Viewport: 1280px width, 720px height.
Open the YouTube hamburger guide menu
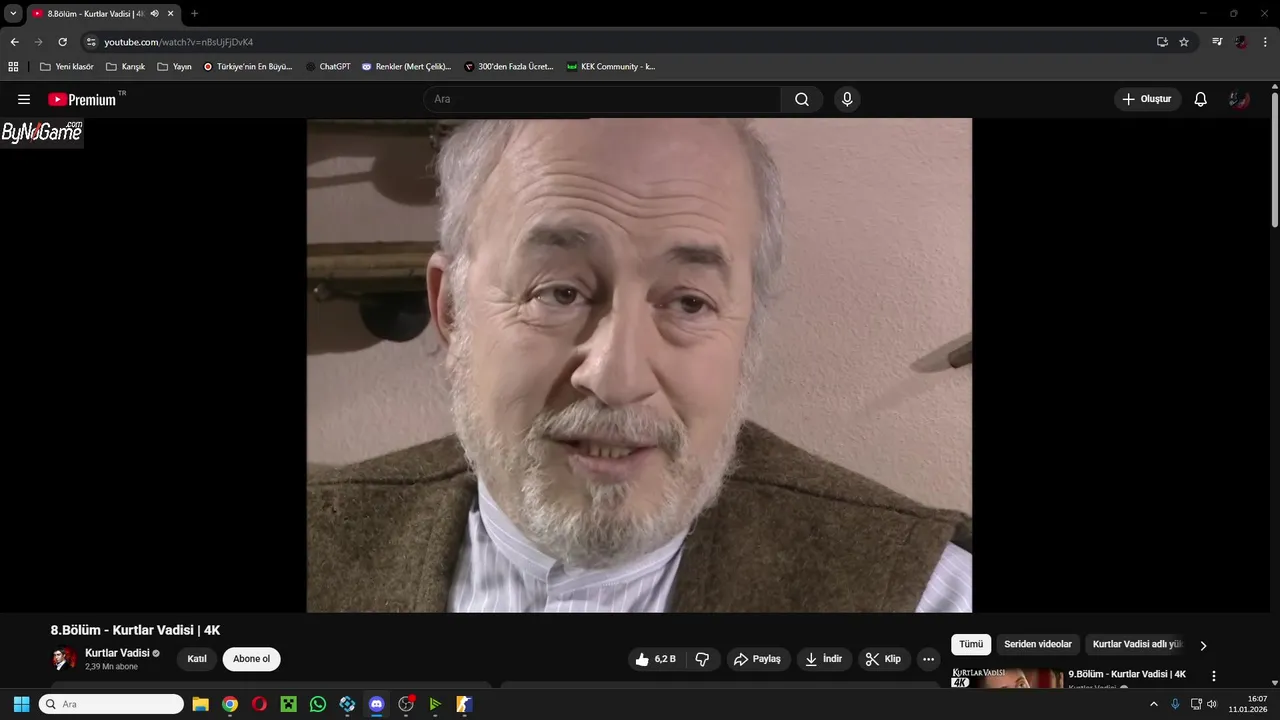(x=24, y=99)
